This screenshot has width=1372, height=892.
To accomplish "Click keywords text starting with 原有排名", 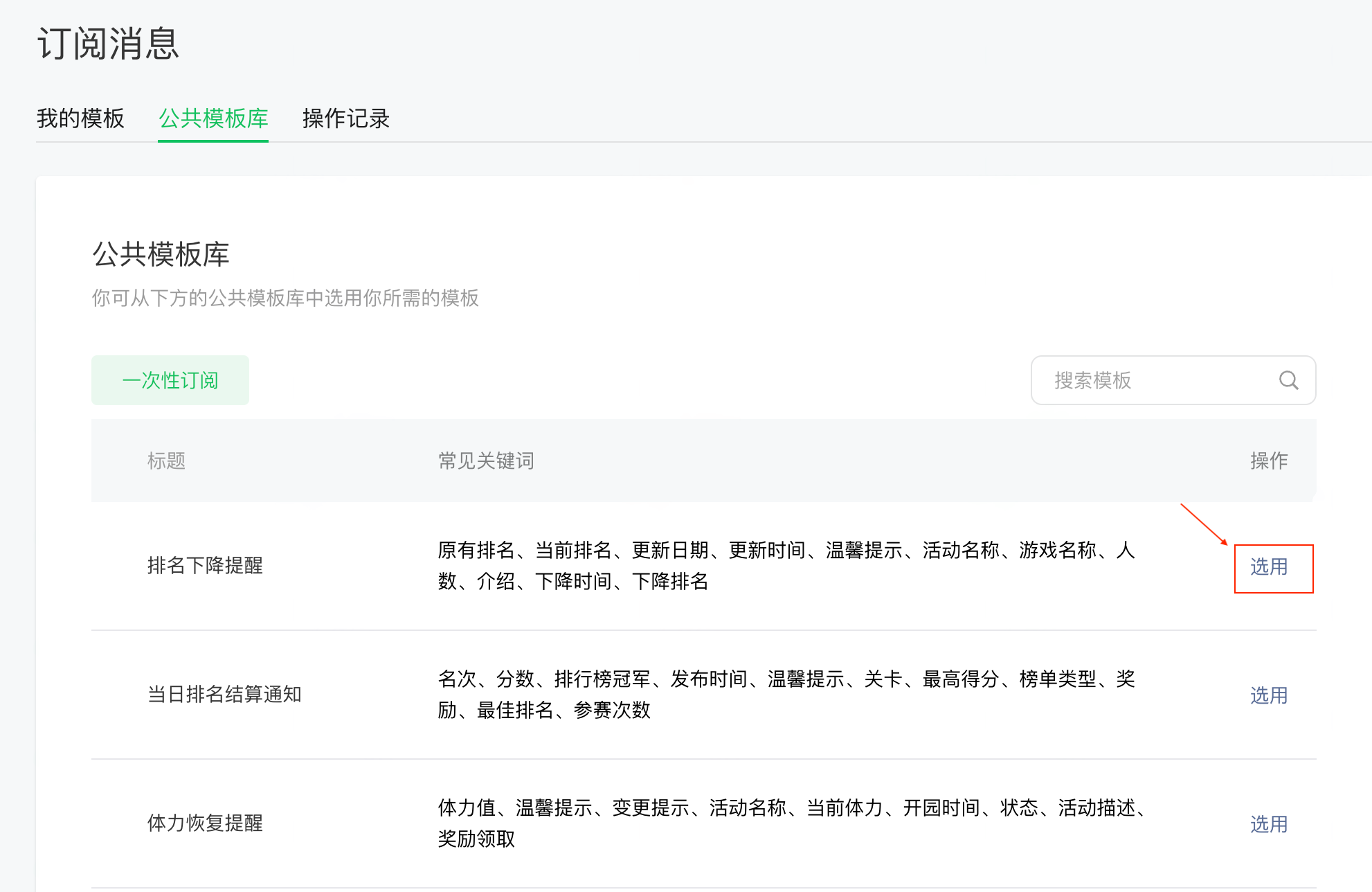I will (786, 566).
